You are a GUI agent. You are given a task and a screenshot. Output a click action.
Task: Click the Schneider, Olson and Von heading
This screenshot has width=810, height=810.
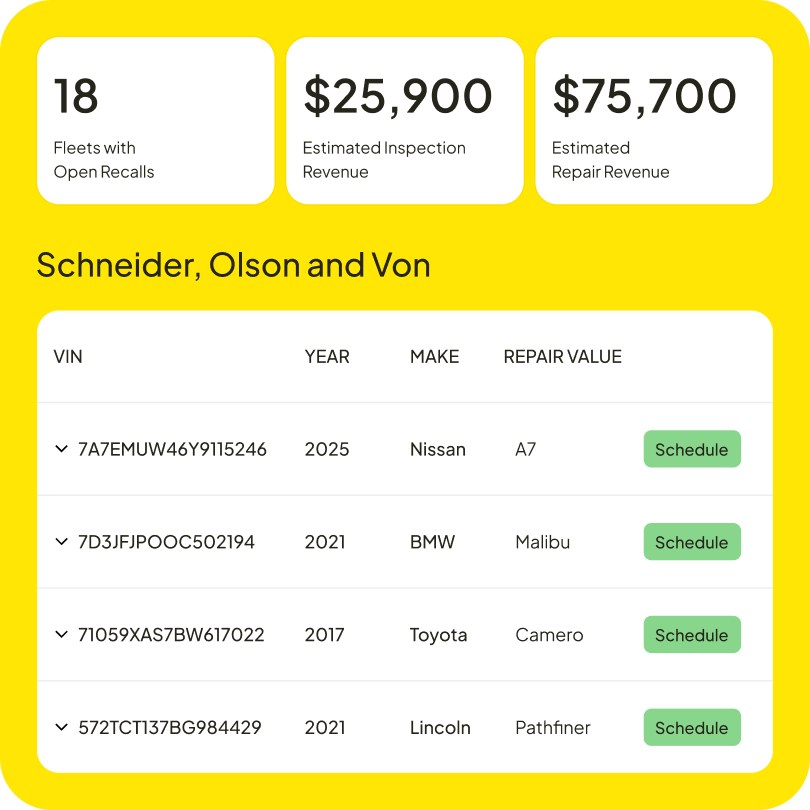click(233, 265)
